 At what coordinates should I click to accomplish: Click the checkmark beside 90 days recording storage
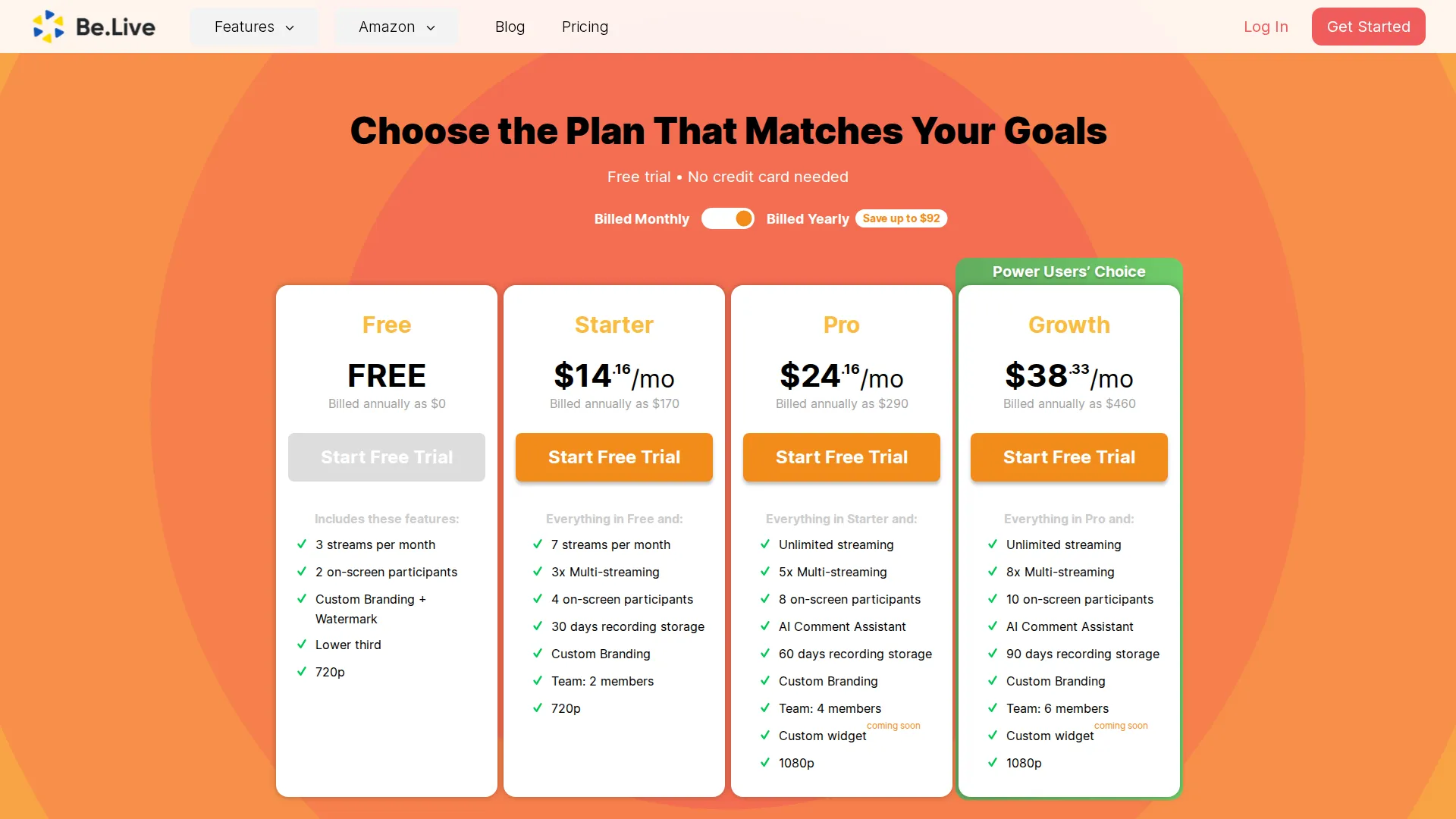[x=993, y=654]
